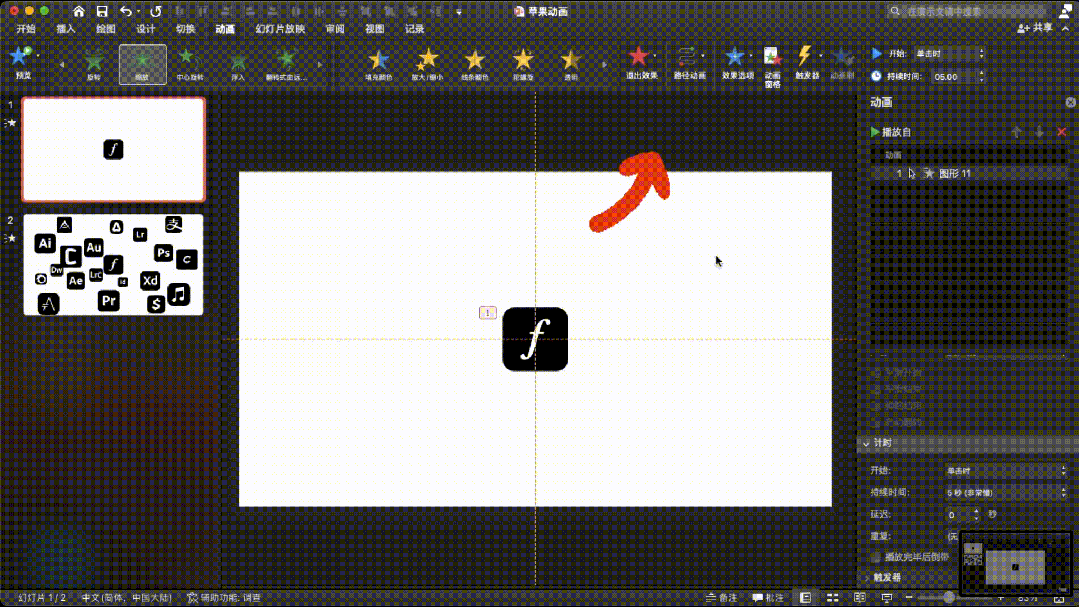This screenshot has height=607, width=1079.
Task: Select 图形 11 in the animation list
Action: pyautogui.click(x=969, y=173)
